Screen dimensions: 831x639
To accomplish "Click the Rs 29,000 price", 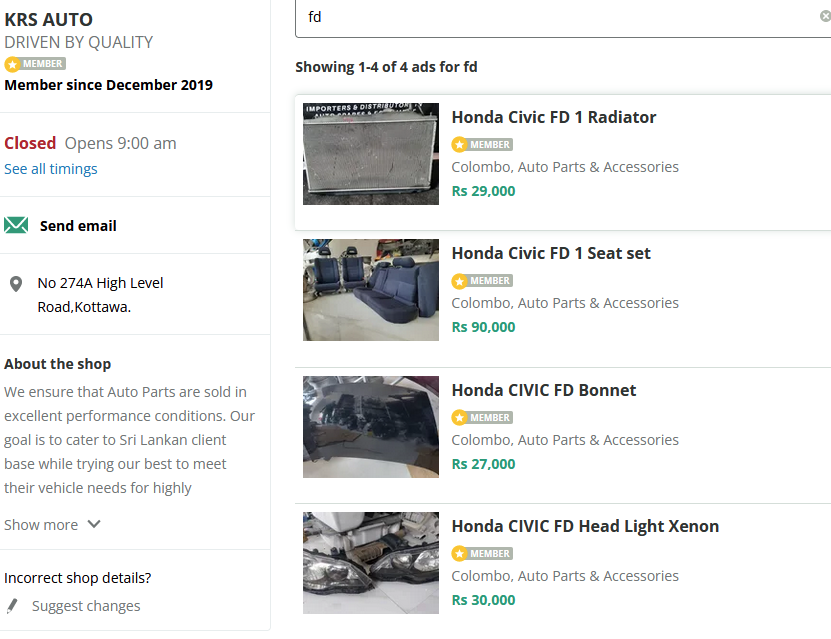I will pyautogui.click(x=483, y=191).
